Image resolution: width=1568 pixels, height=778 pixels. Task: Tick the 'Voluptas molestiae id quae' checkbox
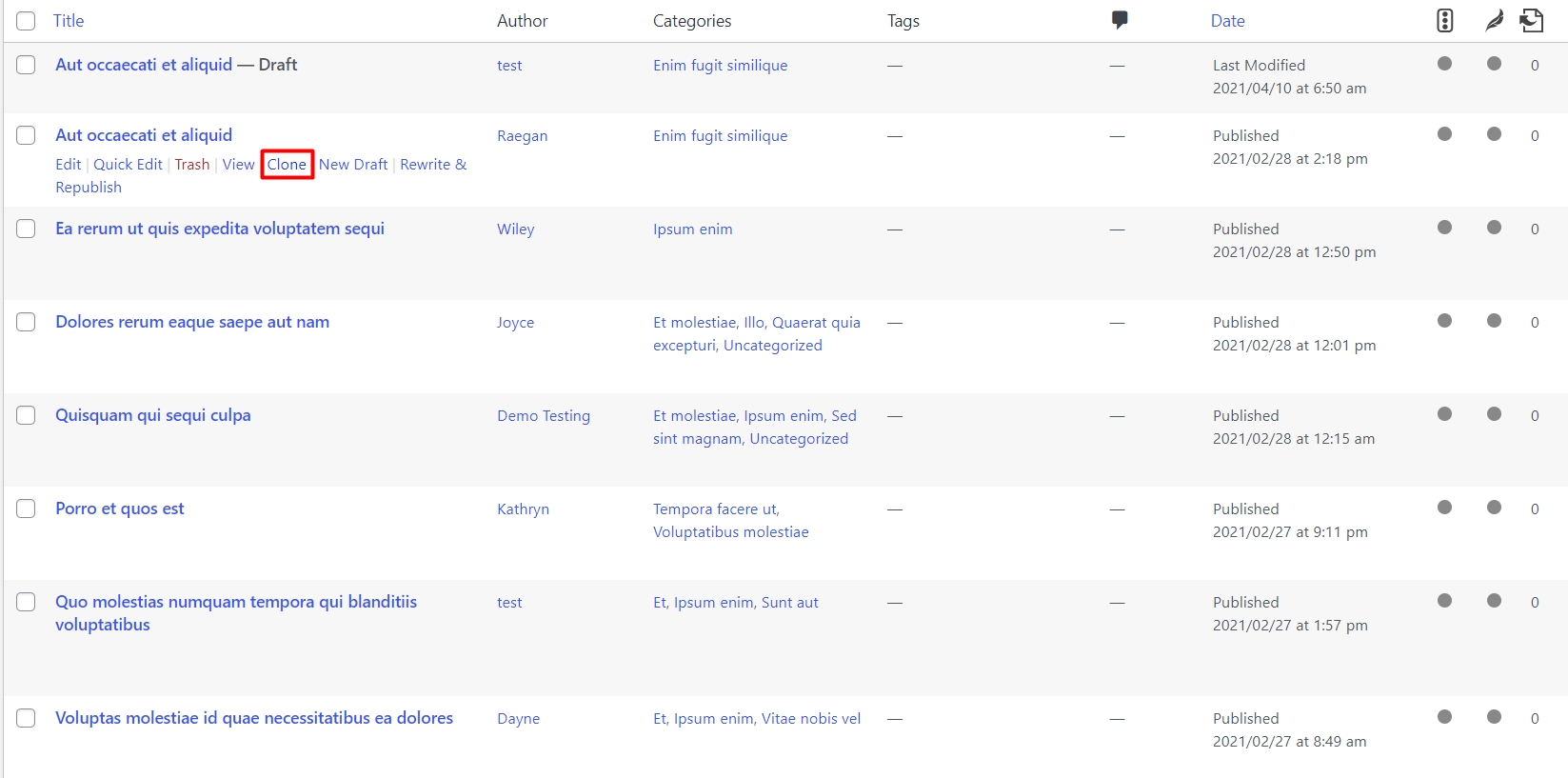[x=26, y=718]
